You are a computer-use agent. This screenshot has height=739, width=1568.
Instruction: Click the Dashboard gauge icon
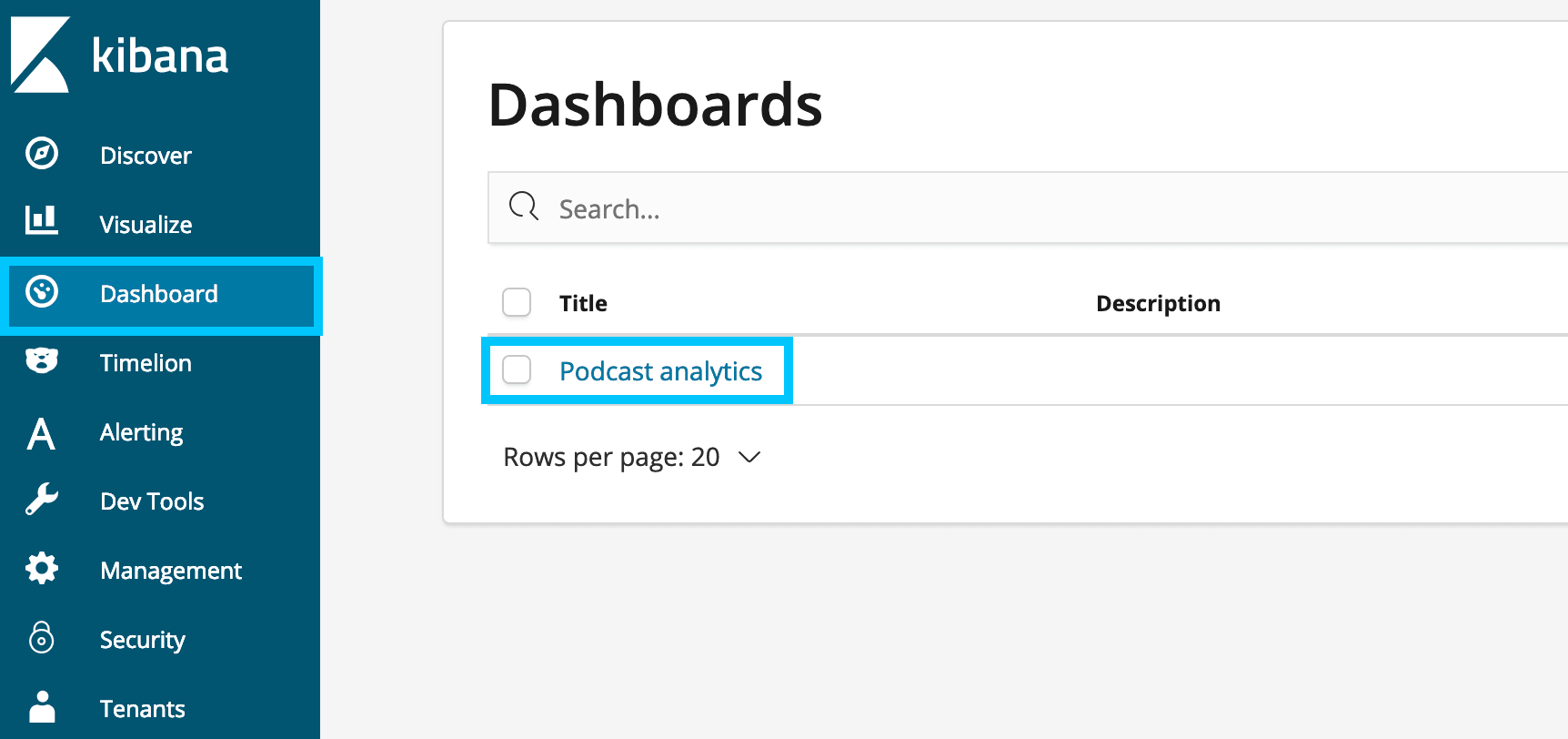pos(42,292)
